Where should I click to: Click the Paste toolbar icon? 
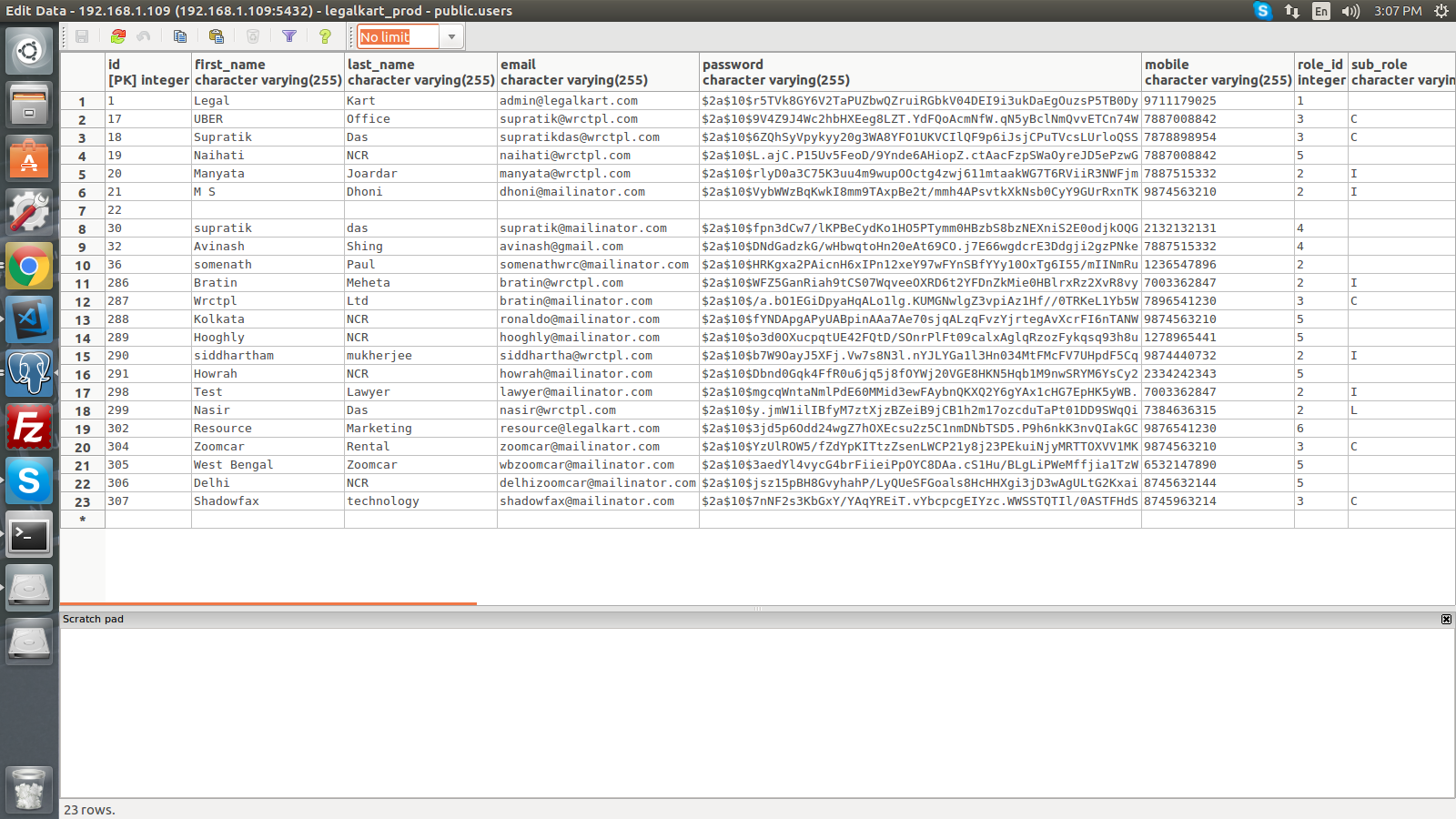pyautogui.click(x=217, y=36)
